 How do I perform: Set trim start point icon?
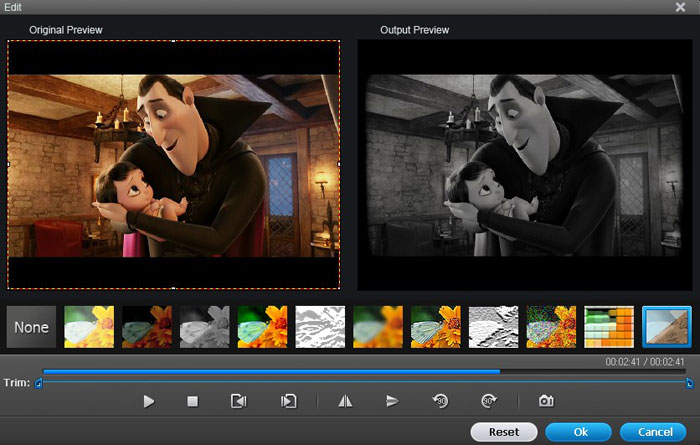[239, 401]
